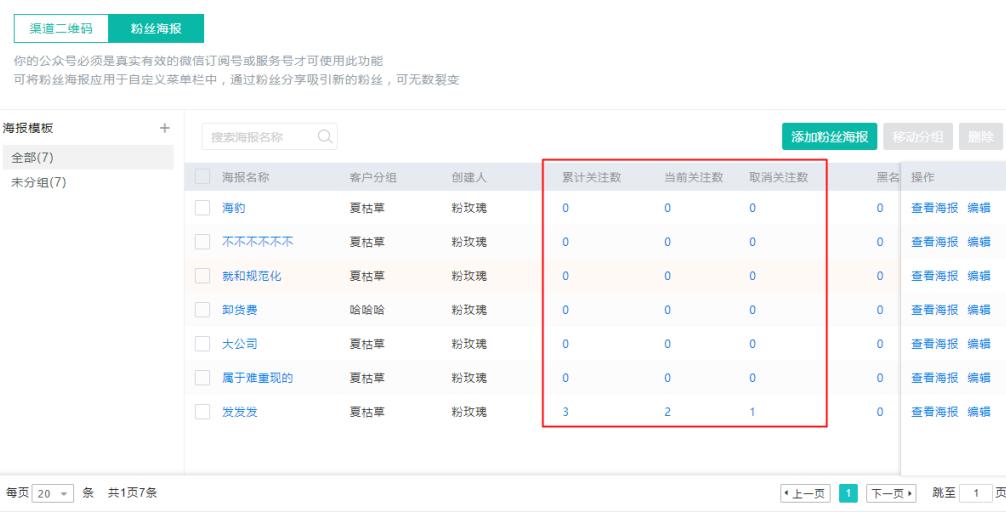Screen dimensions: 1006x512
Task: Check the box for 海豹 row
Action: point(203,208)
